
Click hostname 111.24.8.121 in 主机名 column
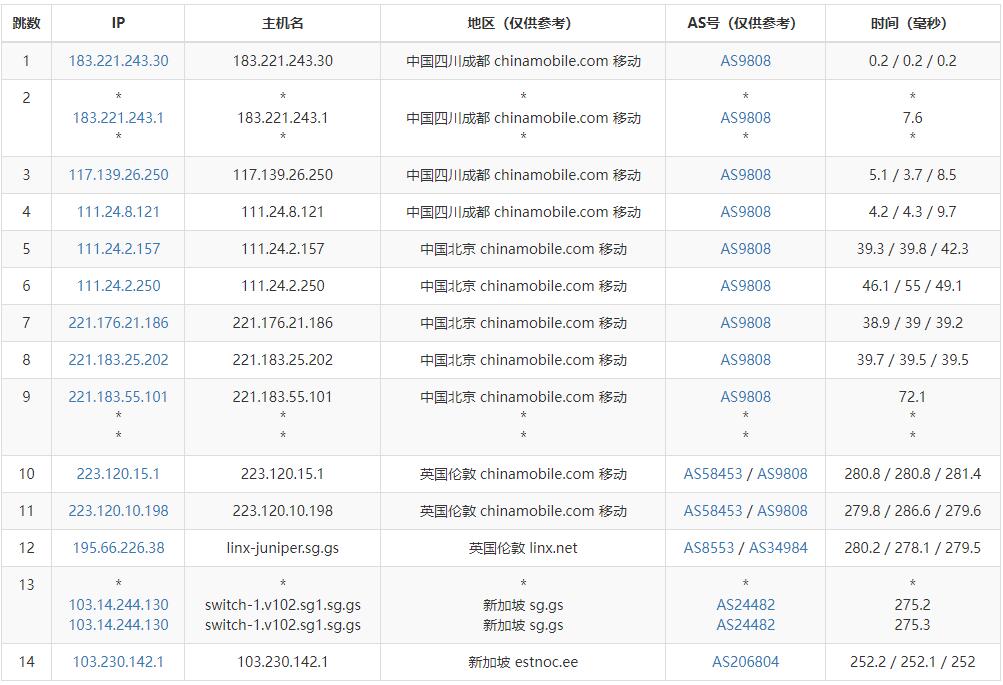[x=282, y=212]
